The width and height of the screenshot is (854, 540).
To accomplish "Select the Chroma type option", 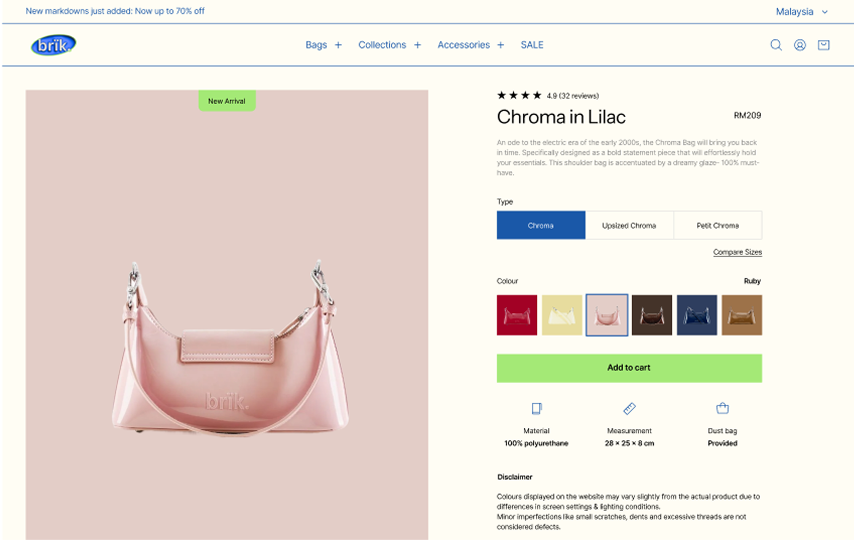I will click(541, 225).
